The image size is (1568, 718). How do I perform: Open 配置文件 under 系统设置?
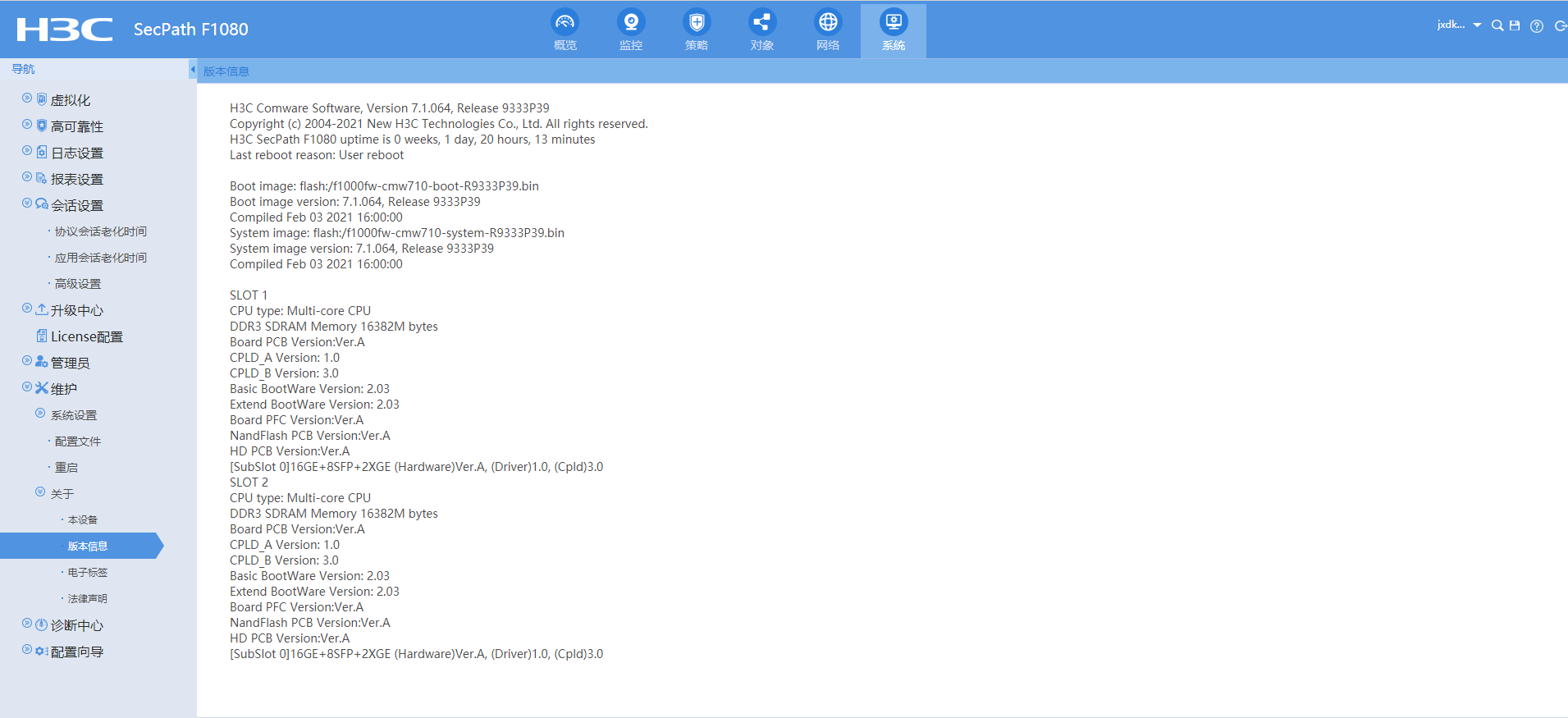pos(78,441)
